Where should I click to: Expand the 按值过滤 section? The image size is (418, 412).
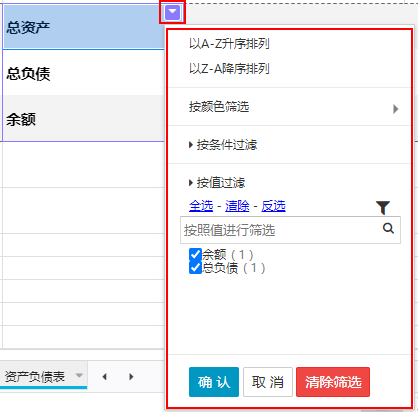point(217,182)
